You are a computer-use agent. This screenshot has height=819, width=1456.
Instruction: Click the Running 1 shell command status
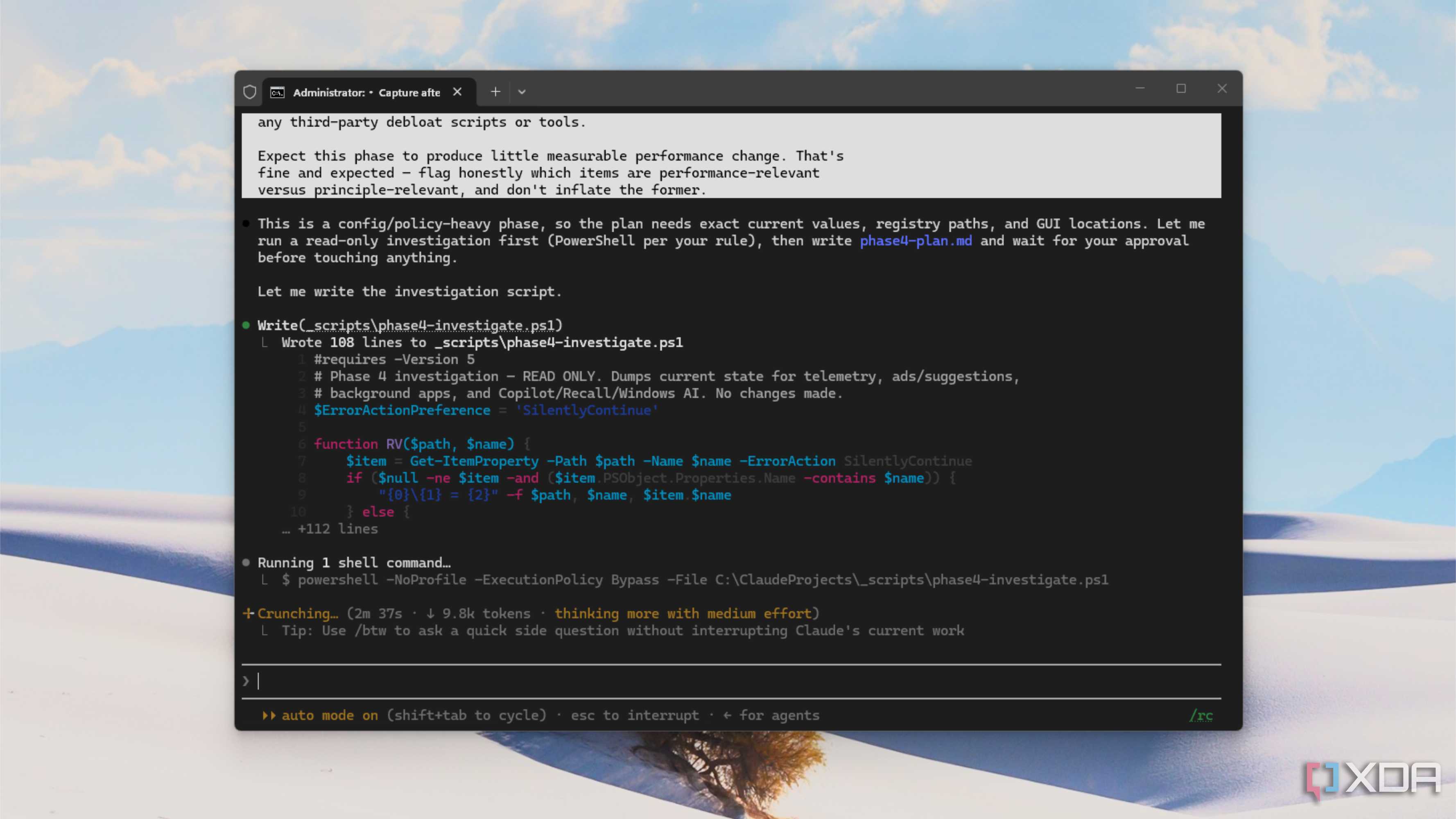pos(354,563)
